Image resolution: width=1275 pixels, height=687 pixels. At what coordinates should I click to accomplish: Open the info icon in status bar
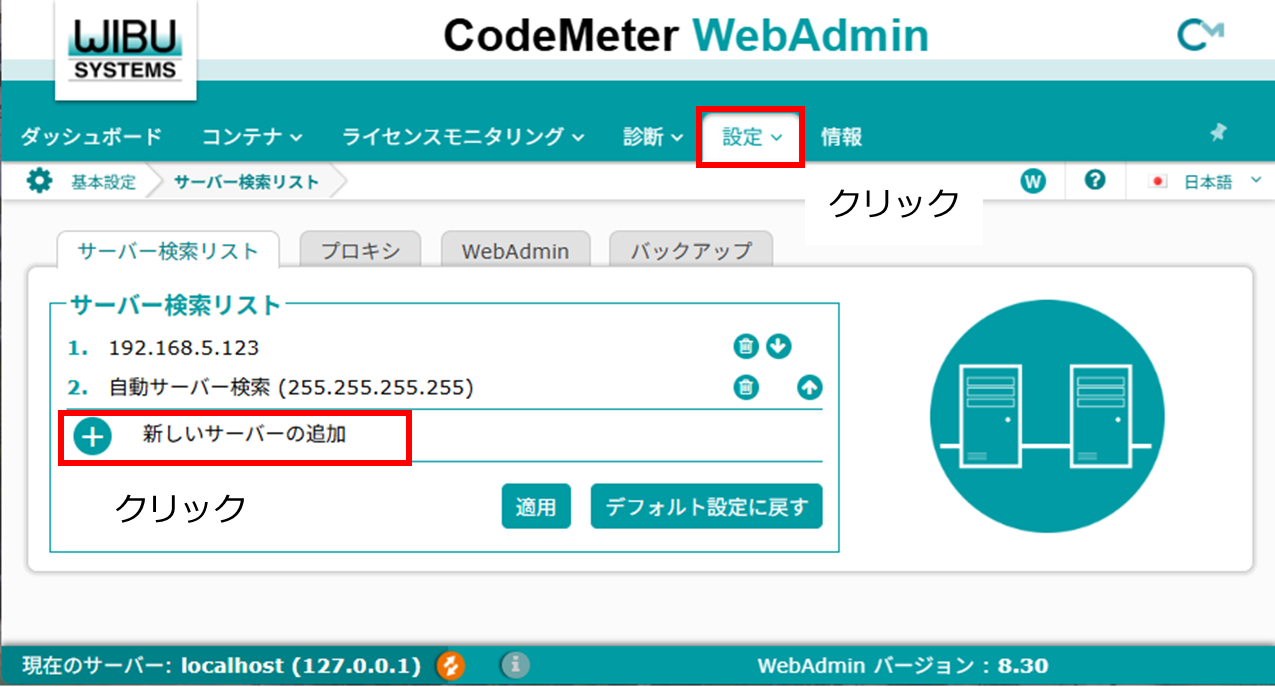514,665
